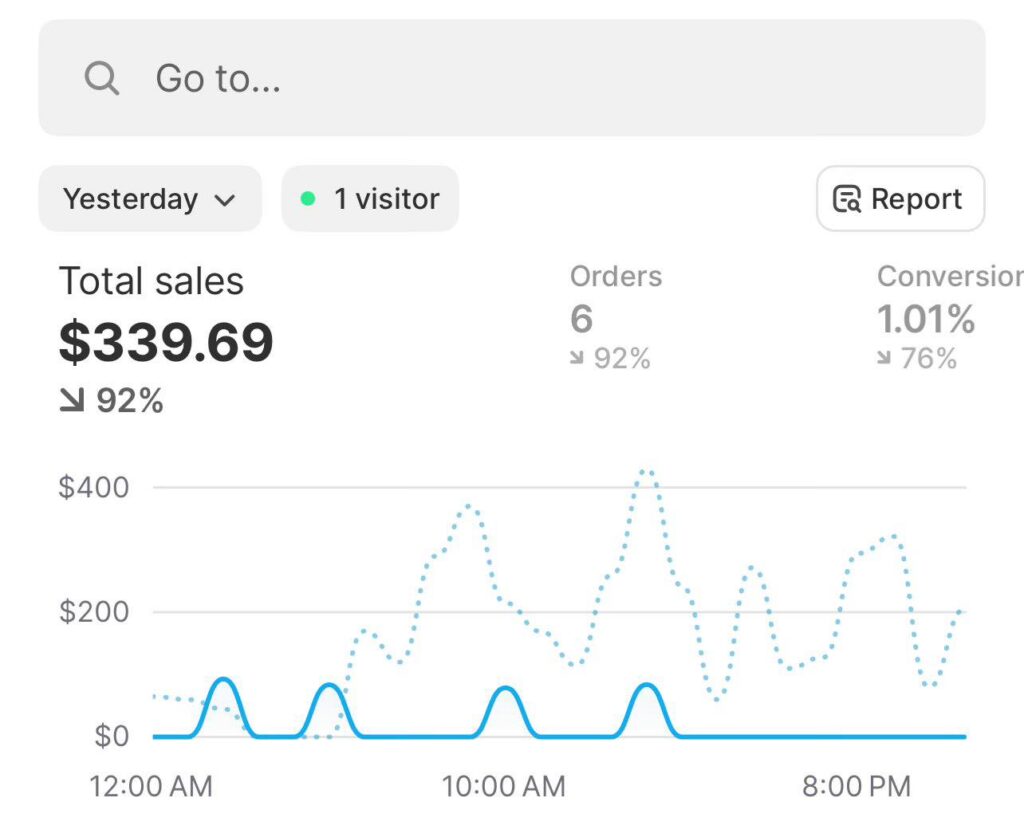Click the 1.01% conversion rate value
Screen dimensions: 1024x833
pyautogui.click(x=926, y=319)
